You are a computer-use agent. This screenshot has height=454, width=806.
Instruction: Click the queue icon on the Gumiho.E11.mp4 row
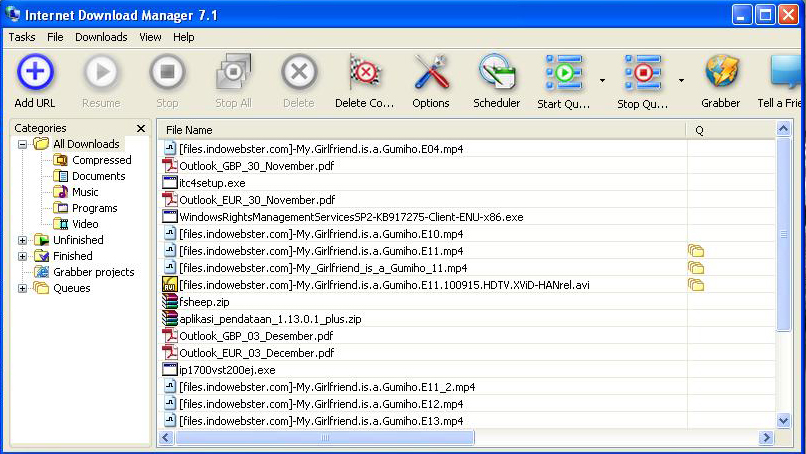tap(696, 251)
